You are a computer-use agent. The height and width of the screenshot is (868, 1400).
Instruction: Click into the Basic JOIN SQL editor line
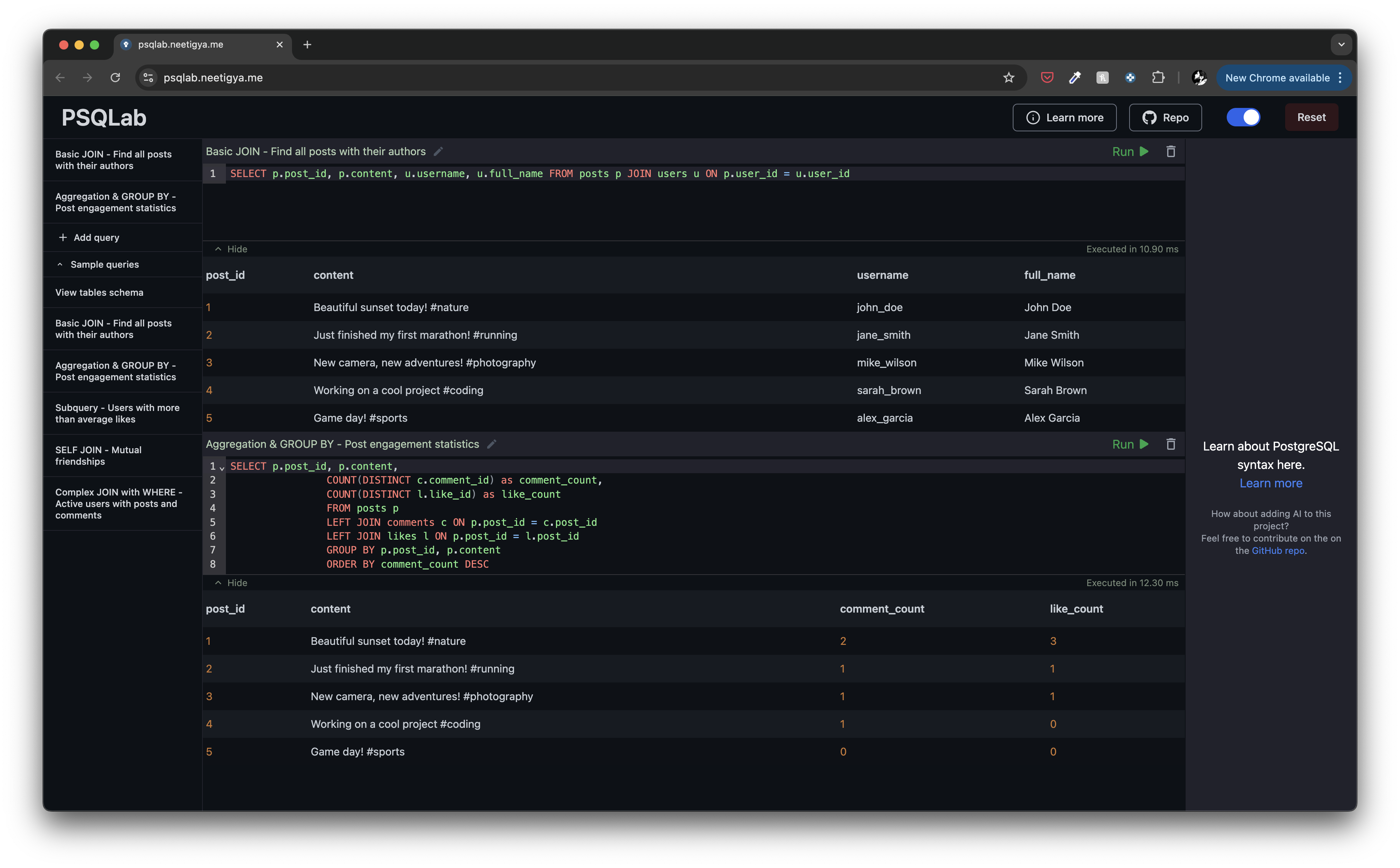point(705,173)
